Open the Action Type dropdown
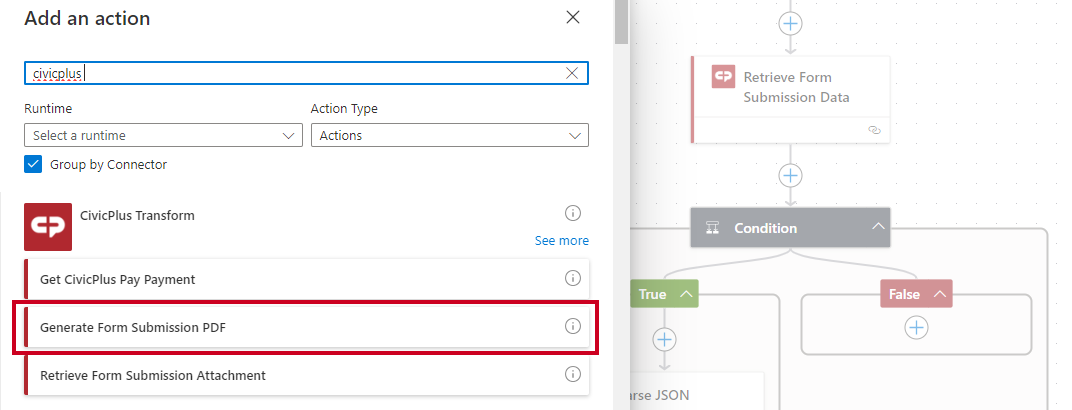This screenshot has height=410, width=1072. click(450, 135)
